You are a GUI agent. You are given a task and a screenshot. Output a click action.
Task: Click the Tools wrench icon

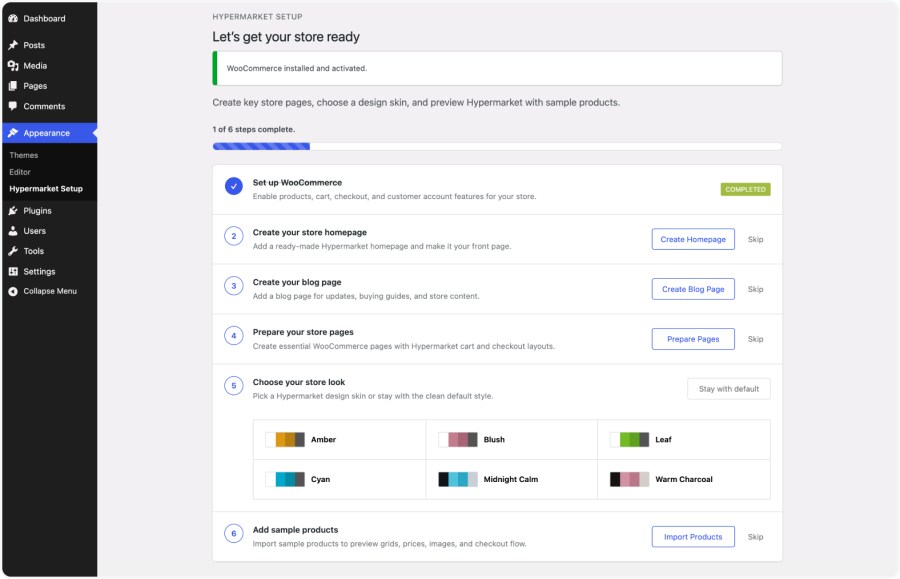13,251
